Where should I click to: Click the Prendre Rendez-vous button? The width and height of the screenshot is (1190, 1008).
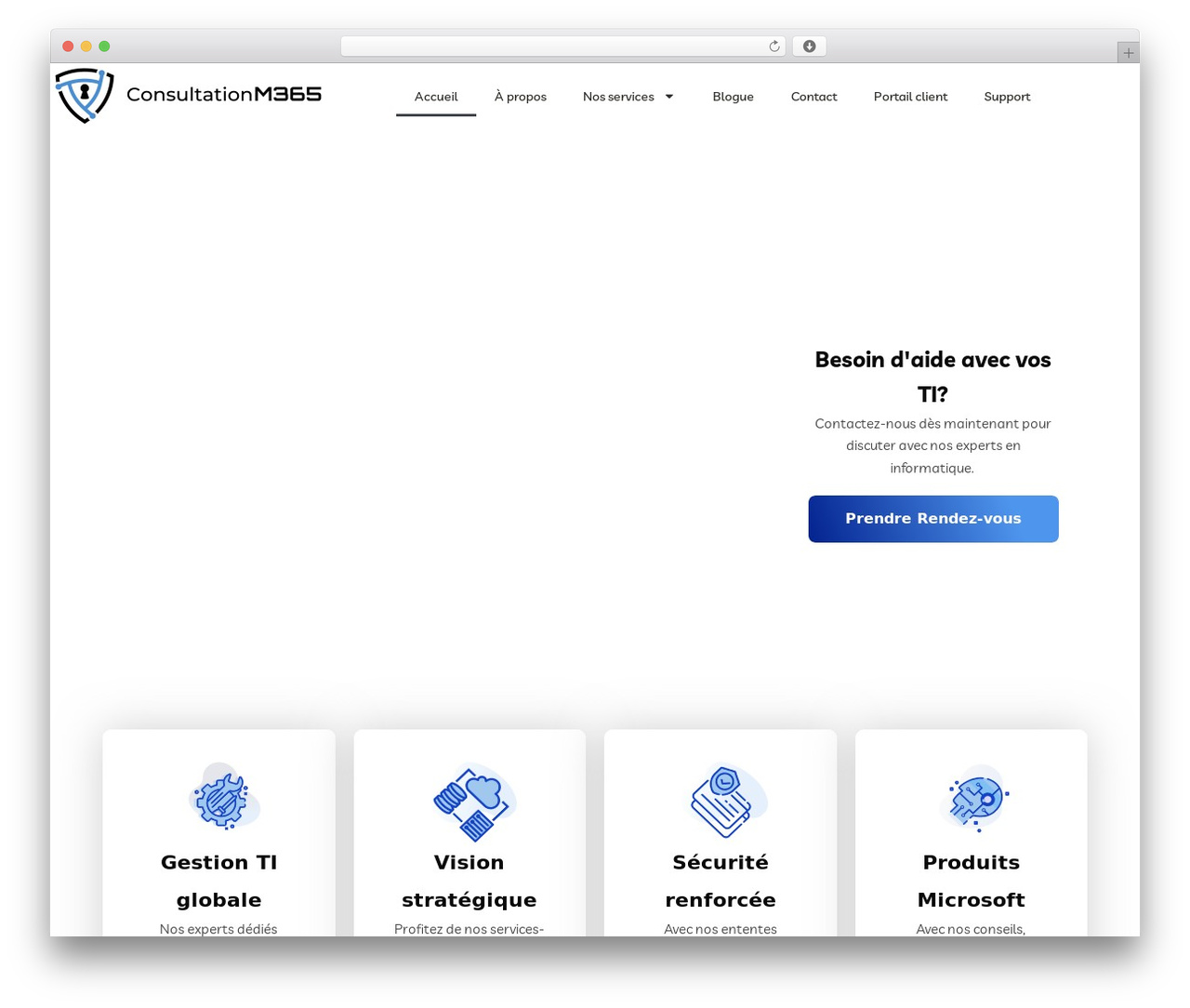[x=933, y=519]
